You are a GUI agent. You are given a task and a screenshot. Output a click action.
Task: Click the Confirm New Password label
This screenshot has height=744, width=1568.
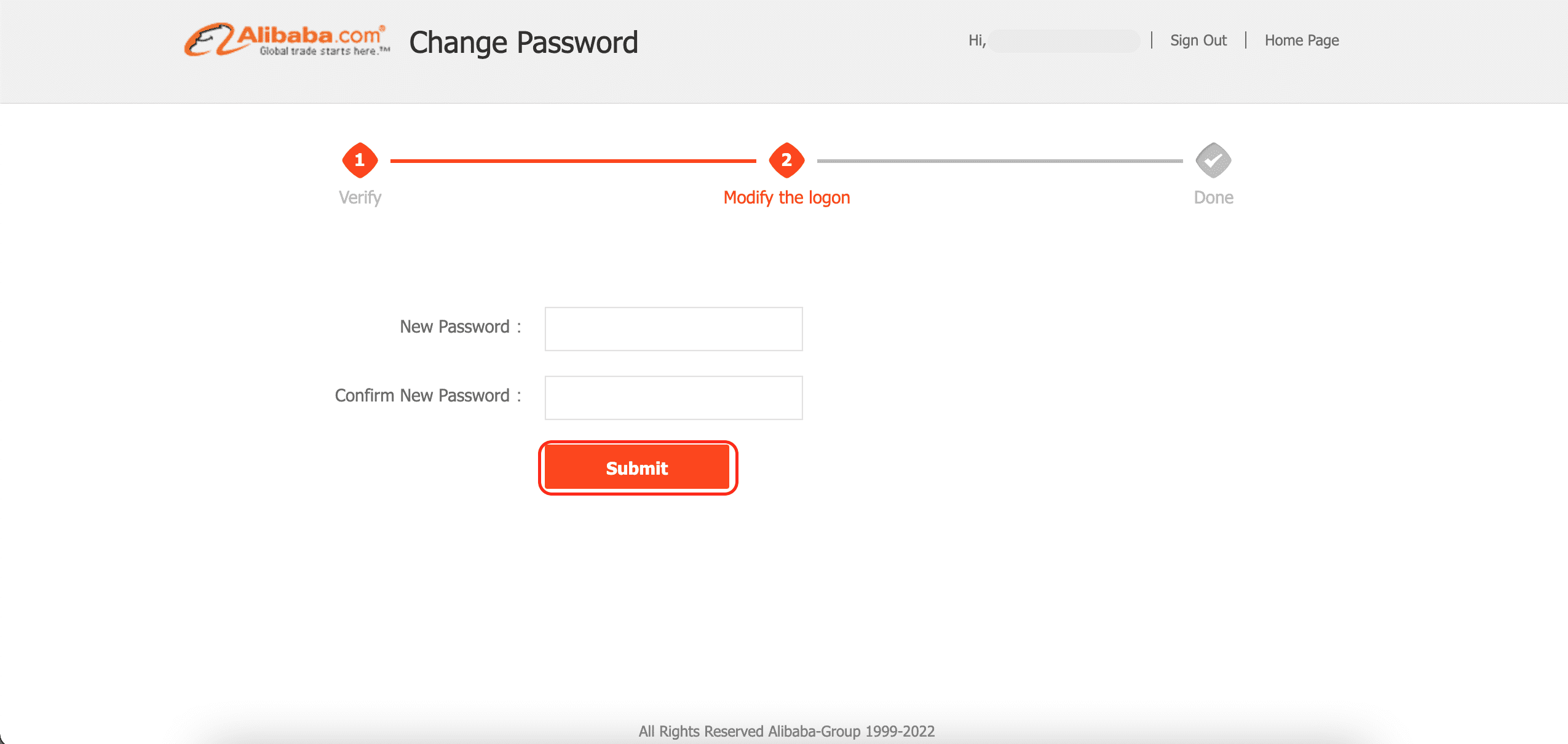point(422,395)
